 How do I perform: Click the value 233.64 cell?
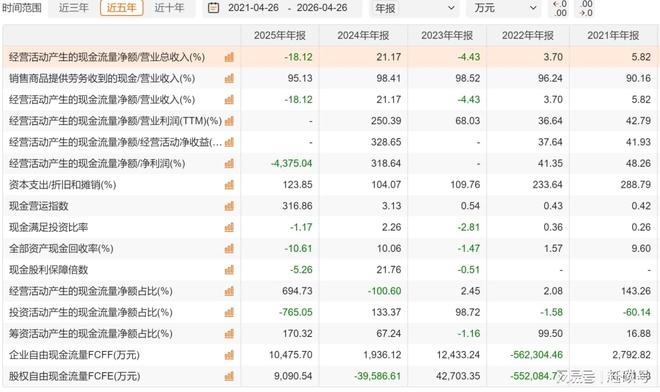548,185
